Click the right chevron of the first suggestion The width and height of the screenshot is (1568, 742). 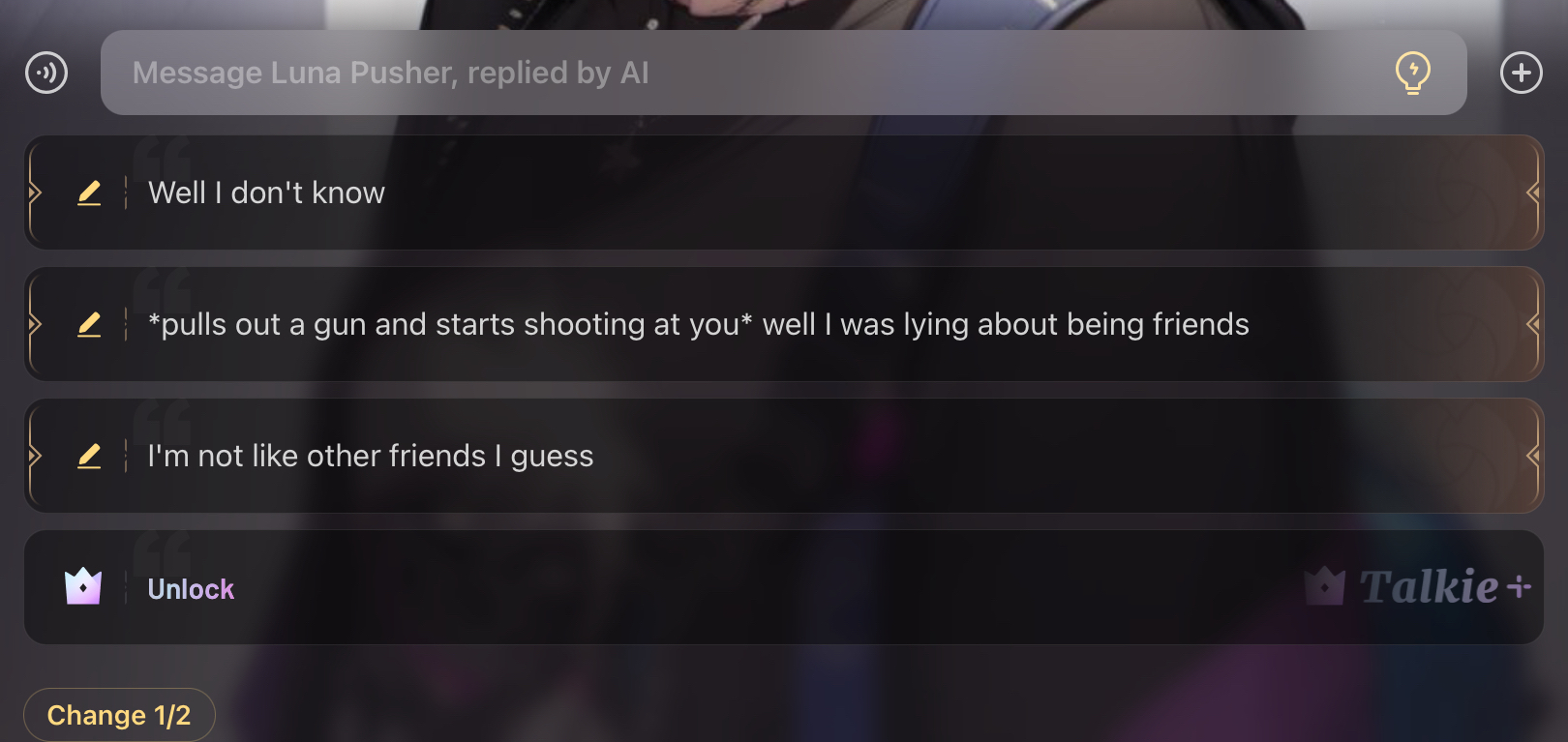pos(1533,193)
